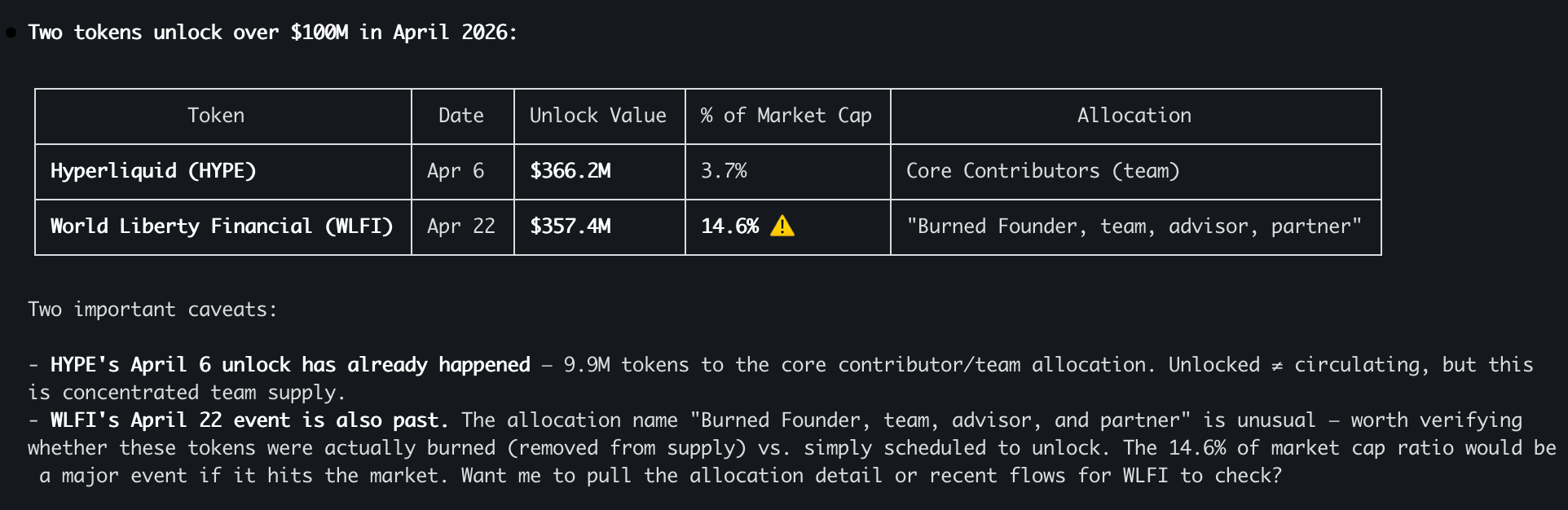Click the "Two important caveats:" line

coord(152,310)
